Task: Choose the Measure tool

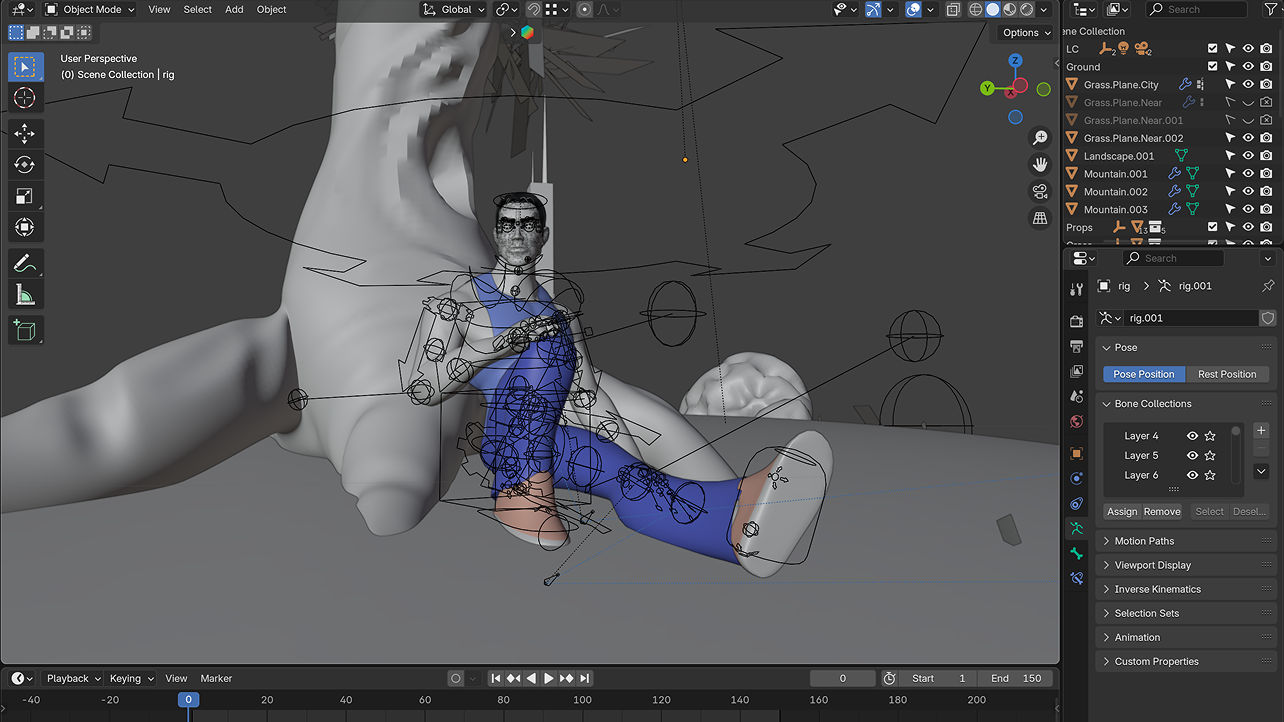Action: pyautogui.click(x=25, y=295)
